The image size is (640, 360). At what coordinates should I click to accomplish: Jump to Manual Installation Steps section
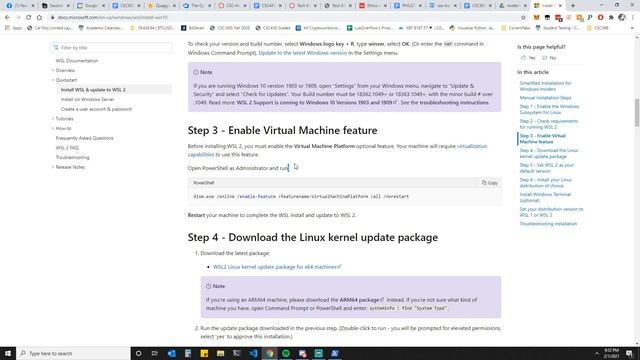click(545, 98)
